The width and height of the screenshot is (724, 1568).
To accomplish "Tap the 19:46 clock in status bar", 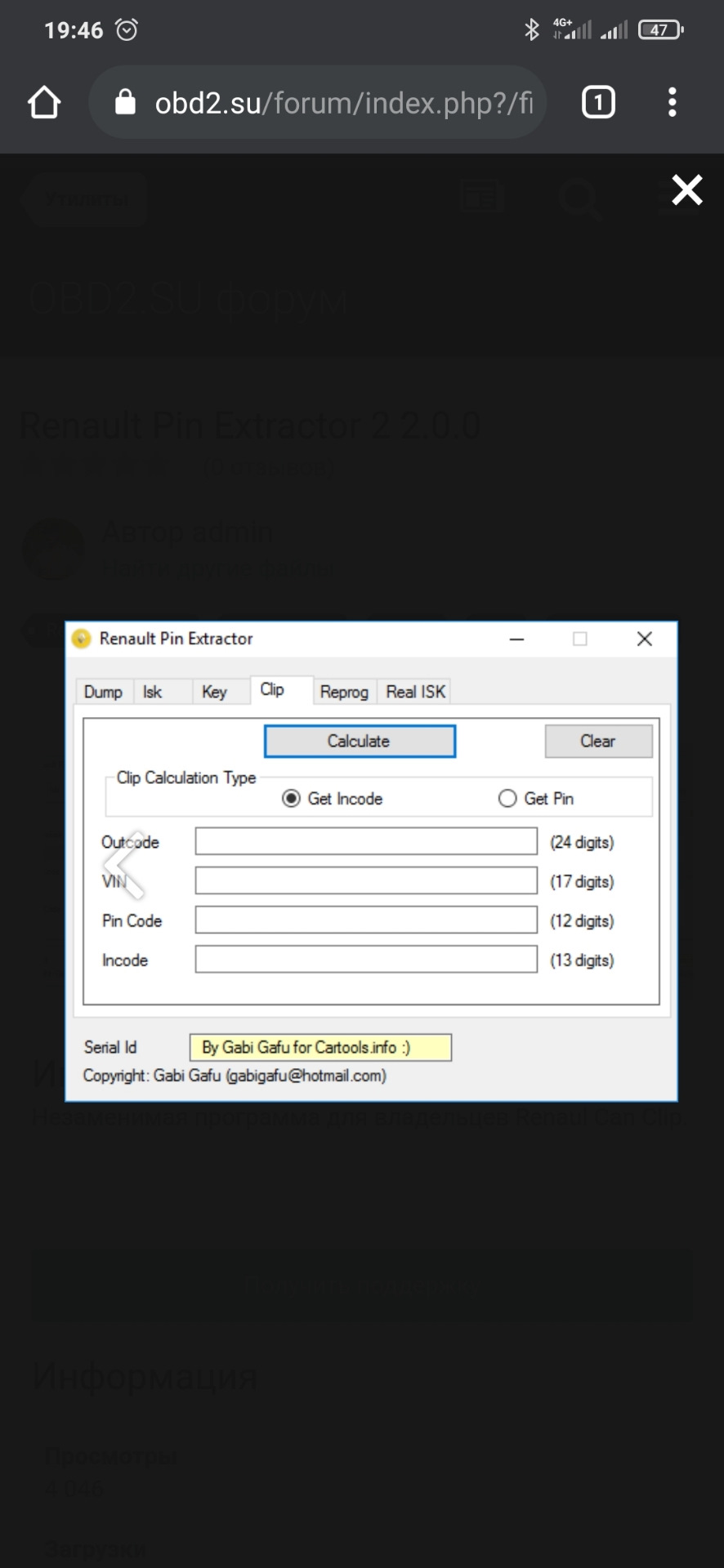I will 74,30.
